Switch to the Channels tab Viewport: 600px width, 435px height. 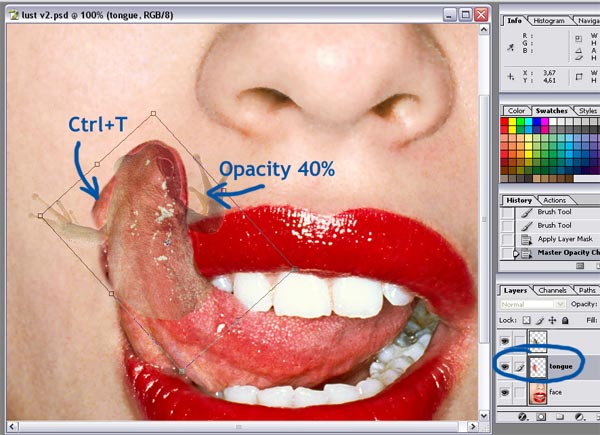pos(552,290)
